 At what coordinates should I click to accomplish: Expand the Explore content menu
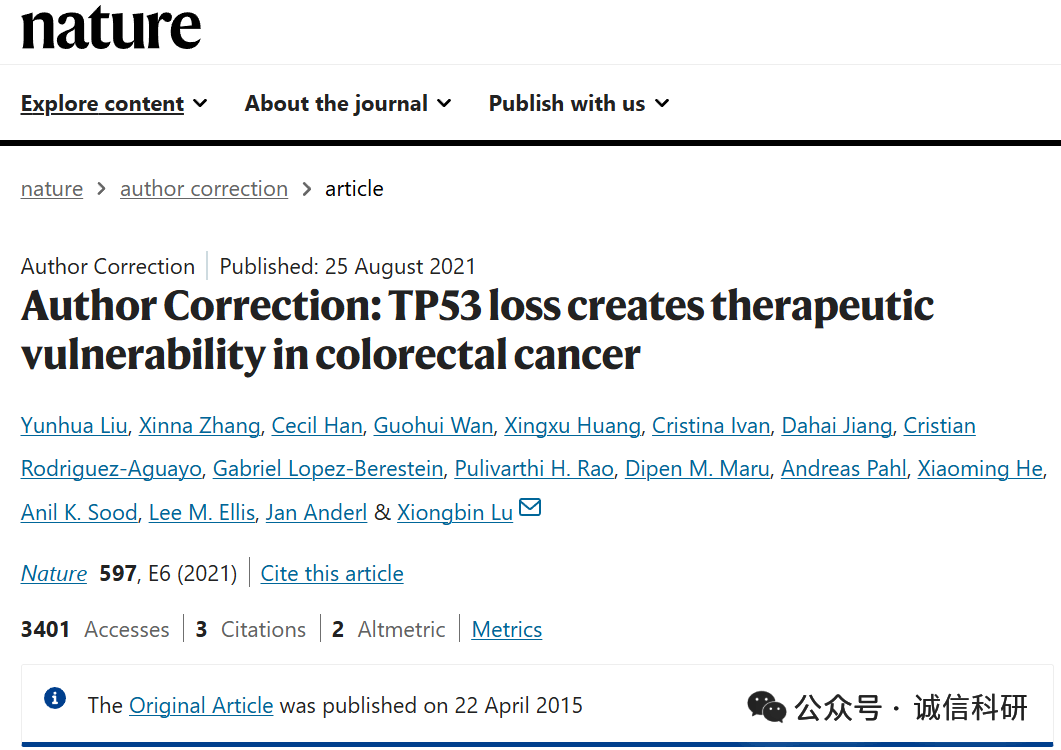pyautogui.click(x=114, y=104)
